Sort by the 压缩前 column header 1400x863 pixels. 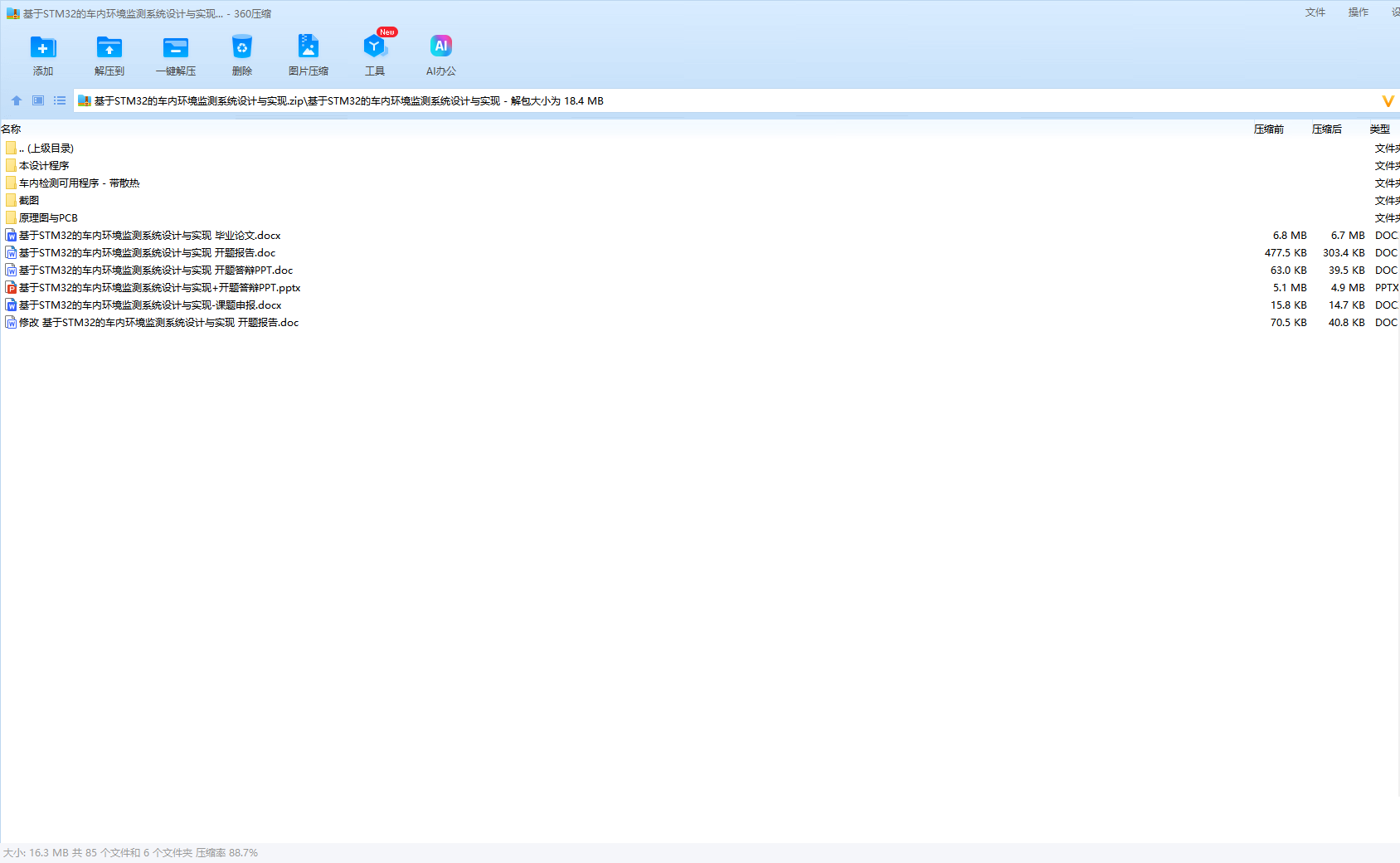[1268, 129]
